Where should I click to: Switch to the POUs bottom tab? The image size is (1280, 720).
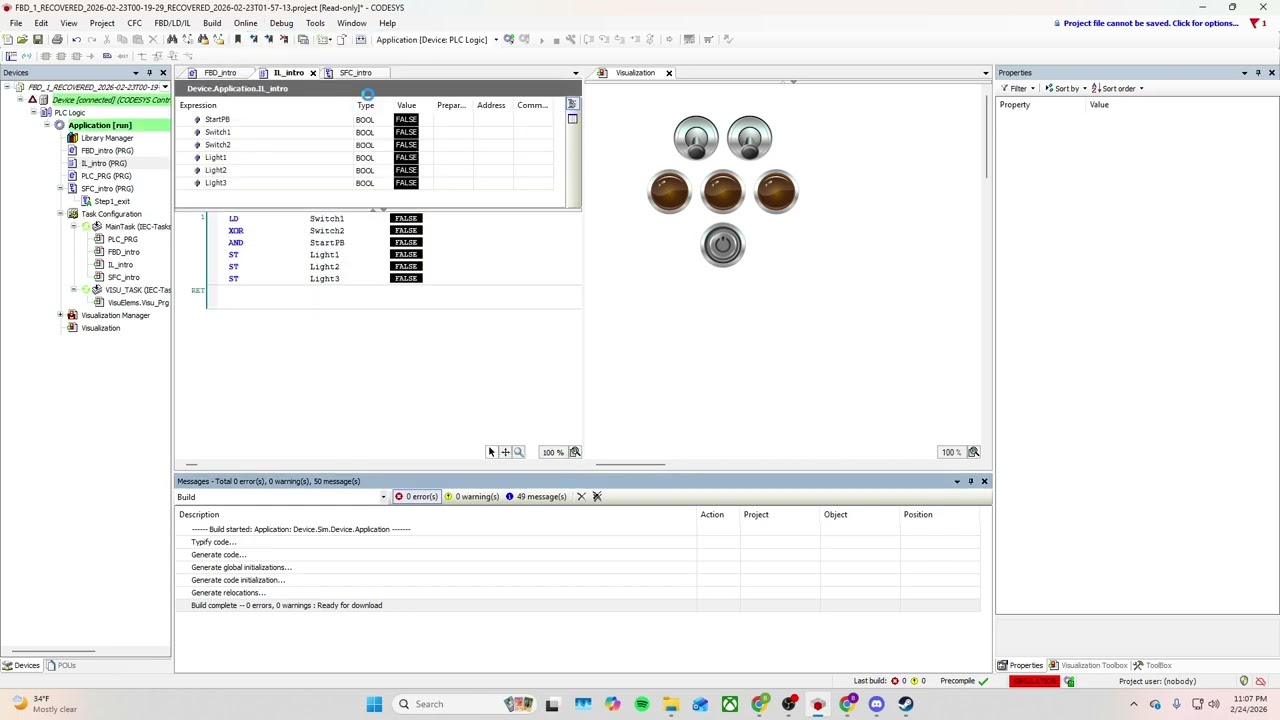61,666
